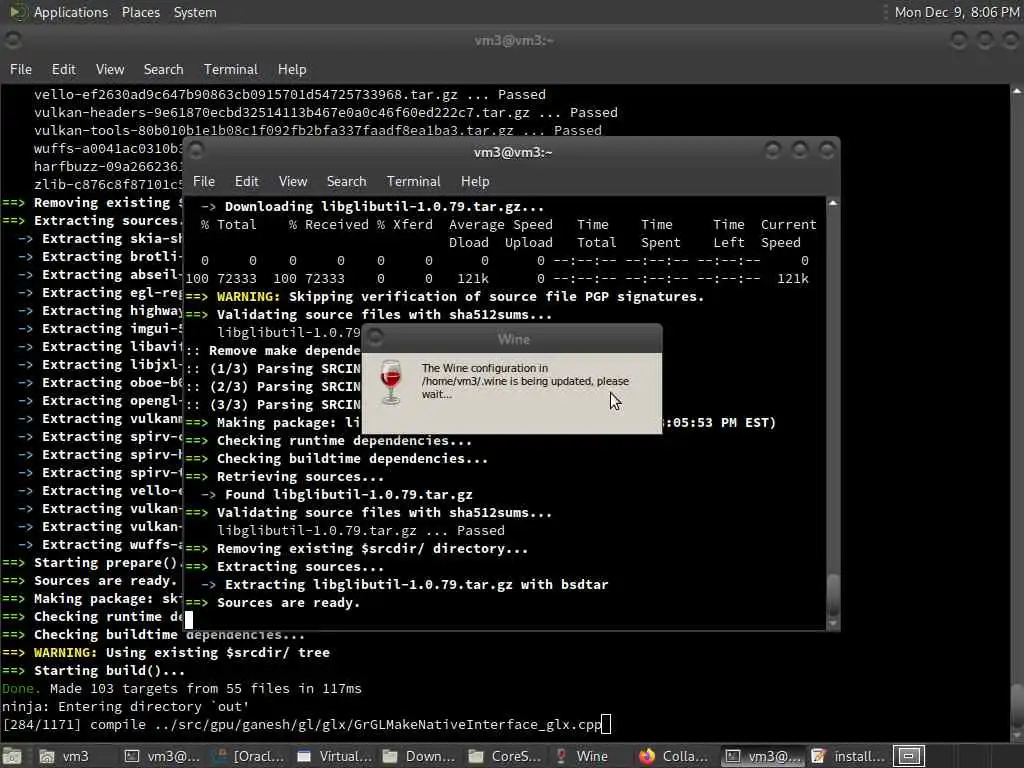Open the System menu in top panel
The width and height of the screenshot is (1024, 768).
pos(195,12)
